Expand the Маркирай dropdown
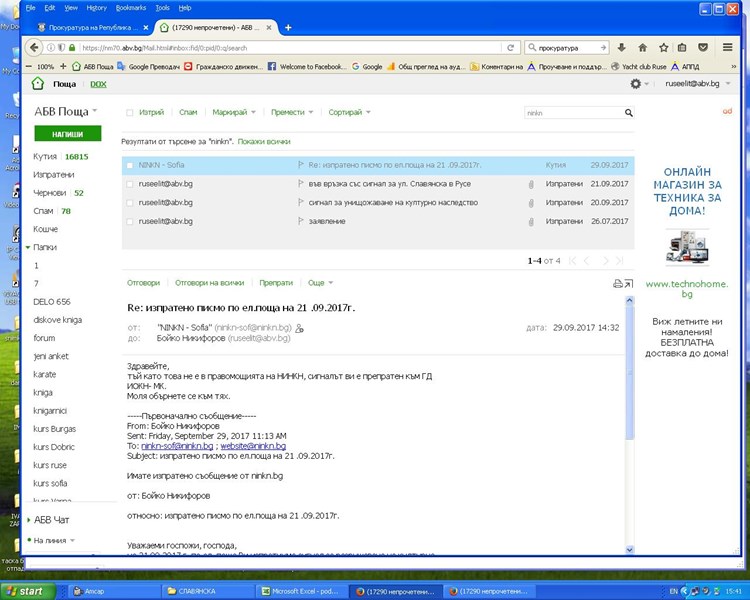The height and width of the screenshot is (600, 750). pyautogui.click(x=234, y=113)
